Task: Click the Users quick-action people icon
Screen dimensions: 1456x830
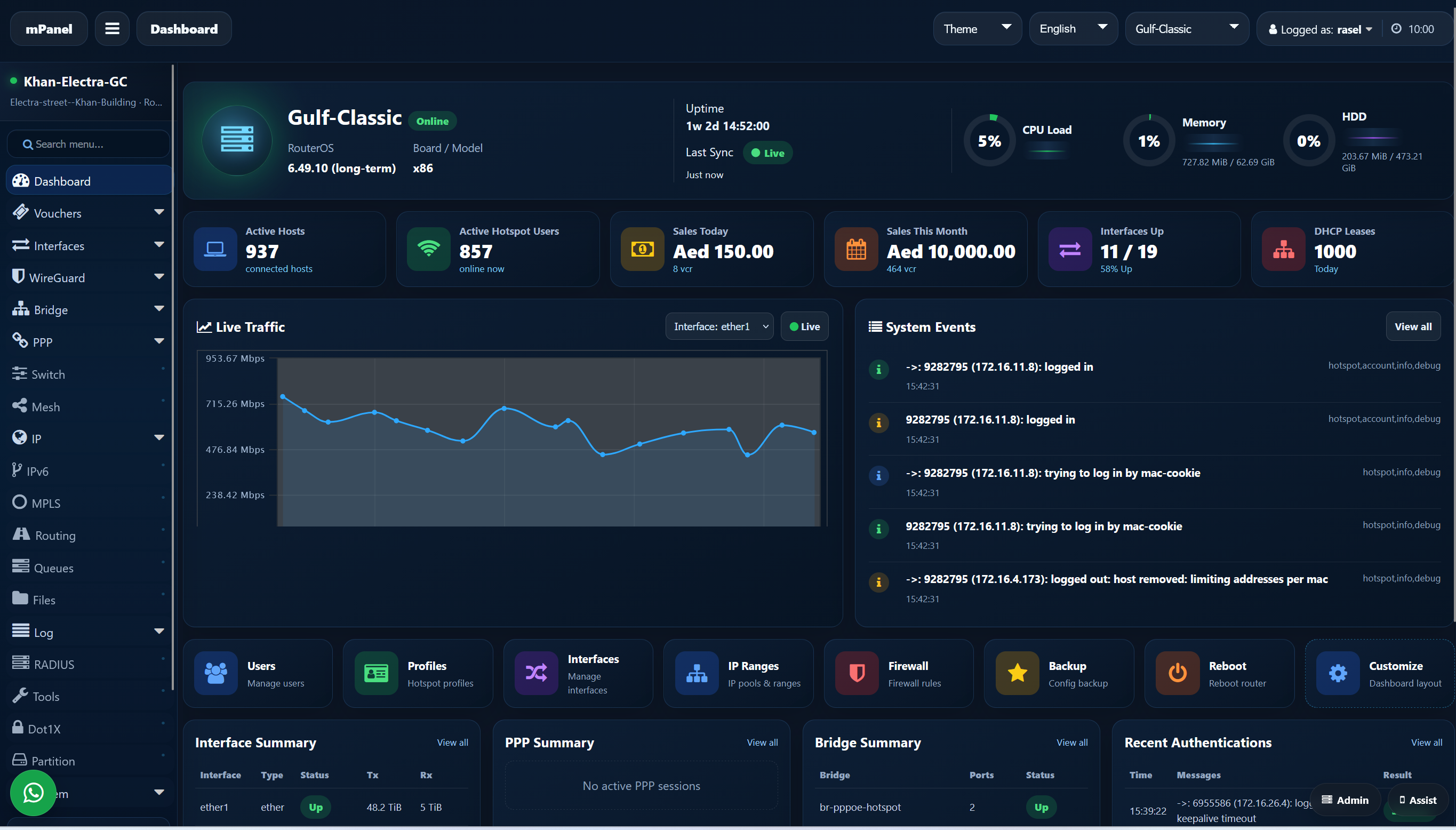Action: tap(216, 673)
